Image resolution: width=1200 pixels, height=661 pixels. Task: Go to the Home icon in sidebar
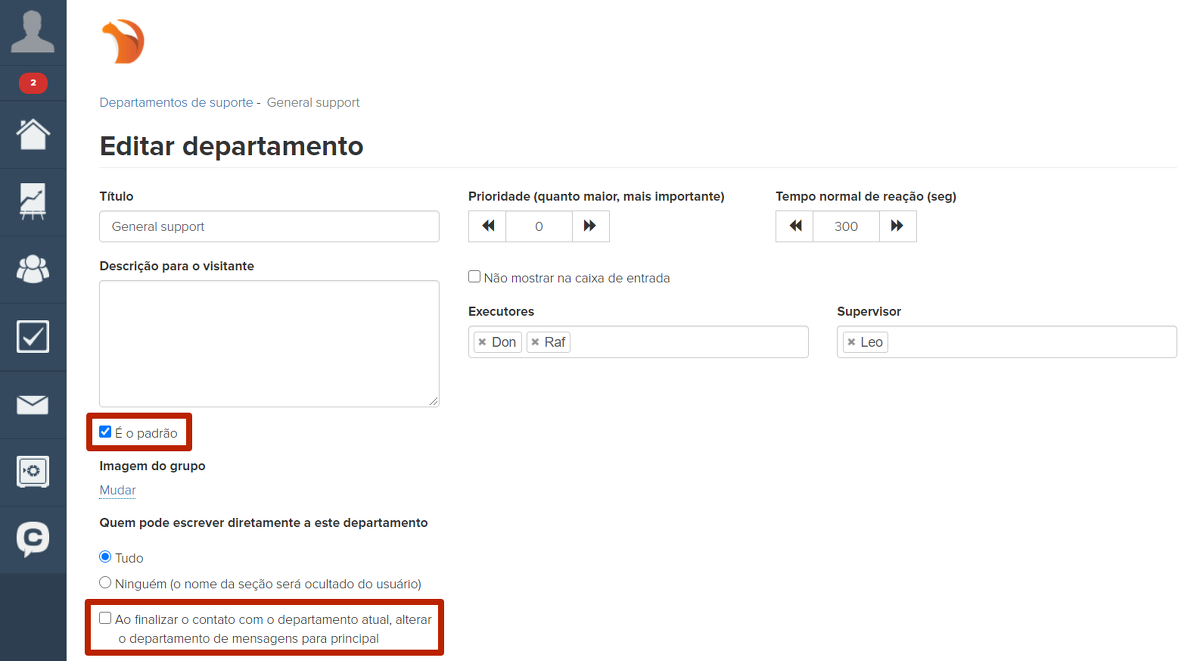(x=33, y=134)
